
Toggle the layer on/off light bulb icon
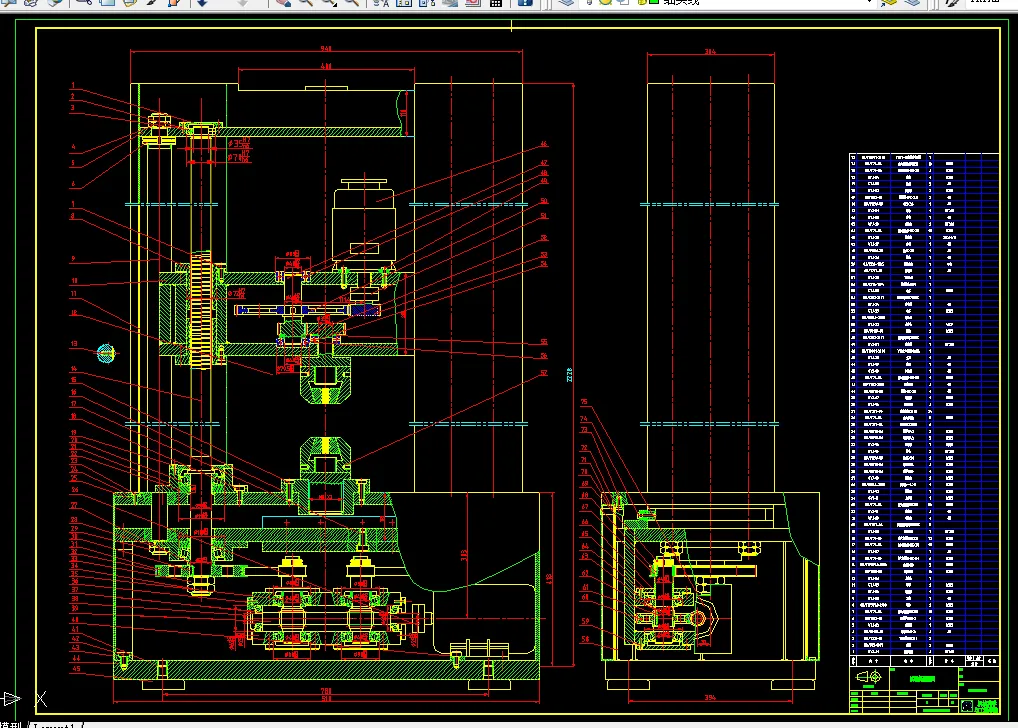(590, 3)
